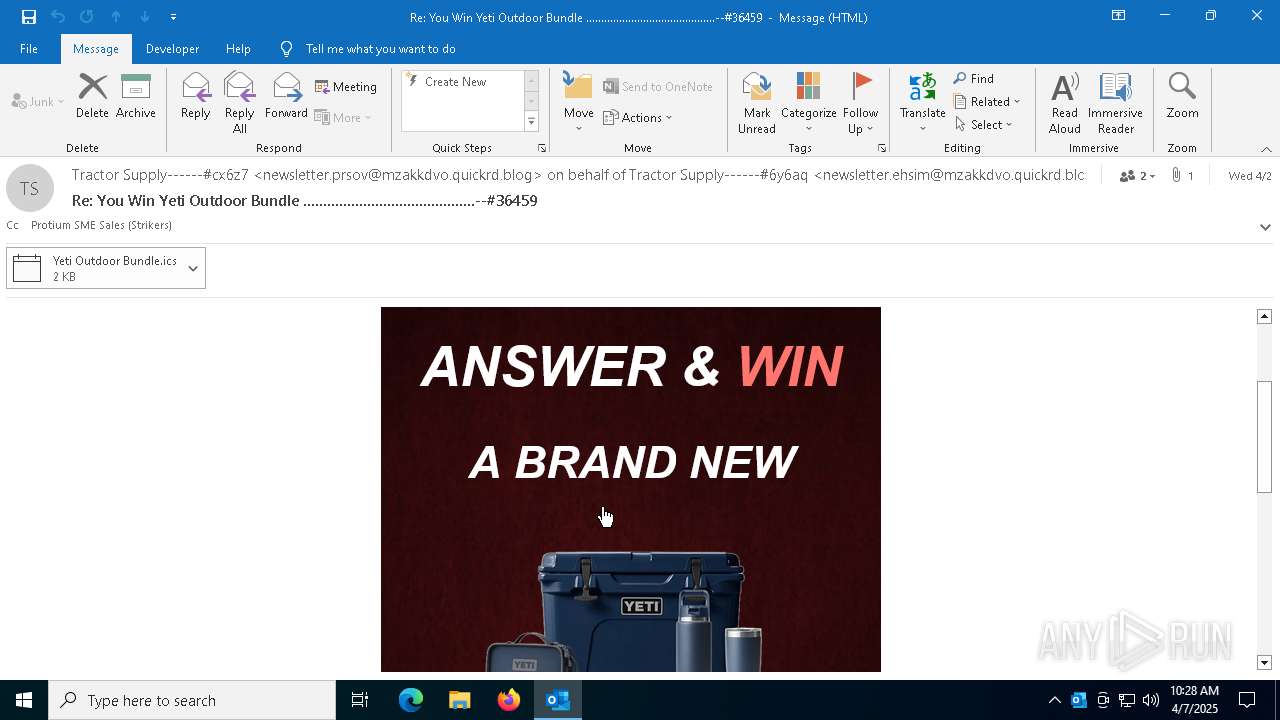This screenshot has height=720, width=1280.
Task: Expand the Quick Steps gallery
Action: click(x=531, y=122)
